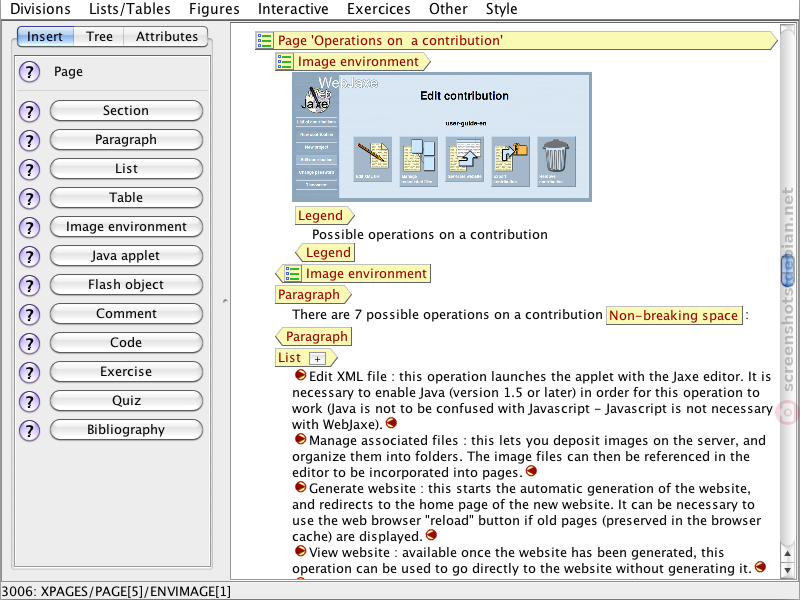
Task: Open the Other menu
Action: click(448, 9)
